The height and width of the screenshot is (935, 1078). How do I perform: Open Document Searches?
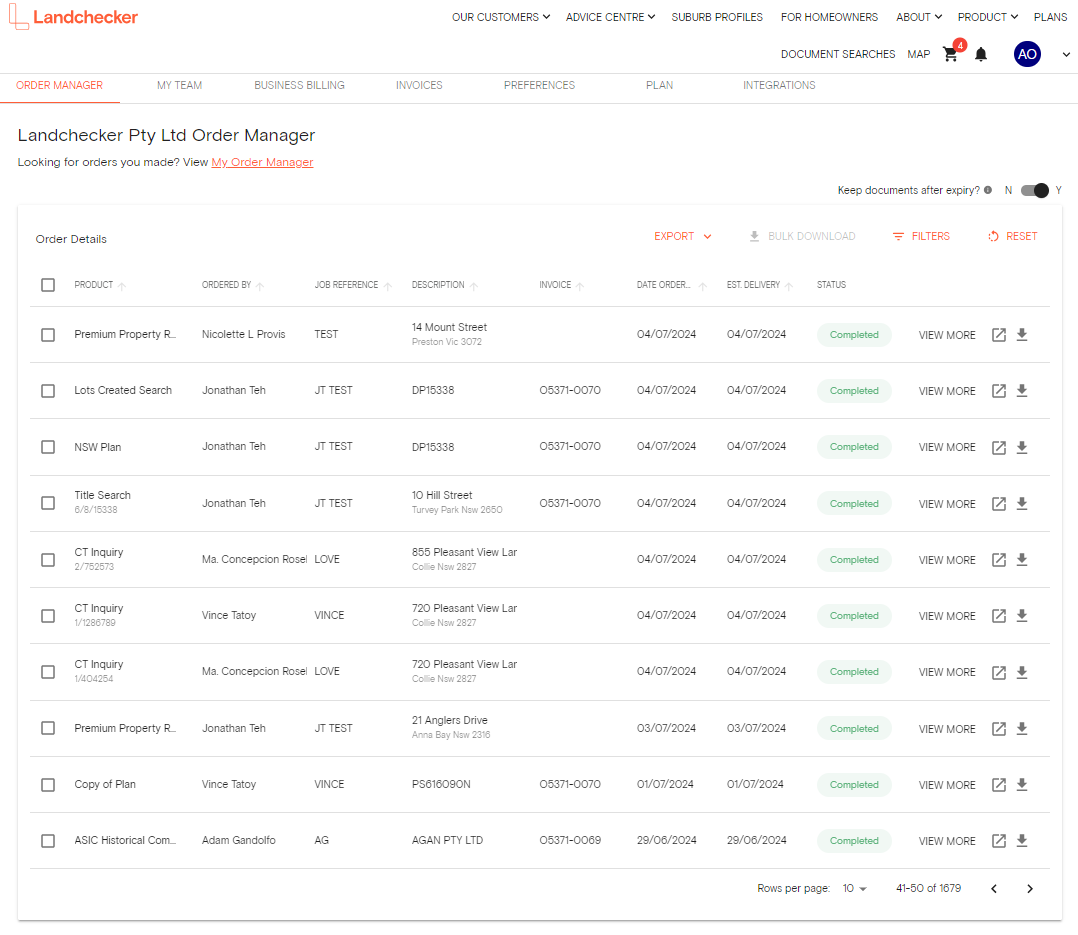pos(837,54)
